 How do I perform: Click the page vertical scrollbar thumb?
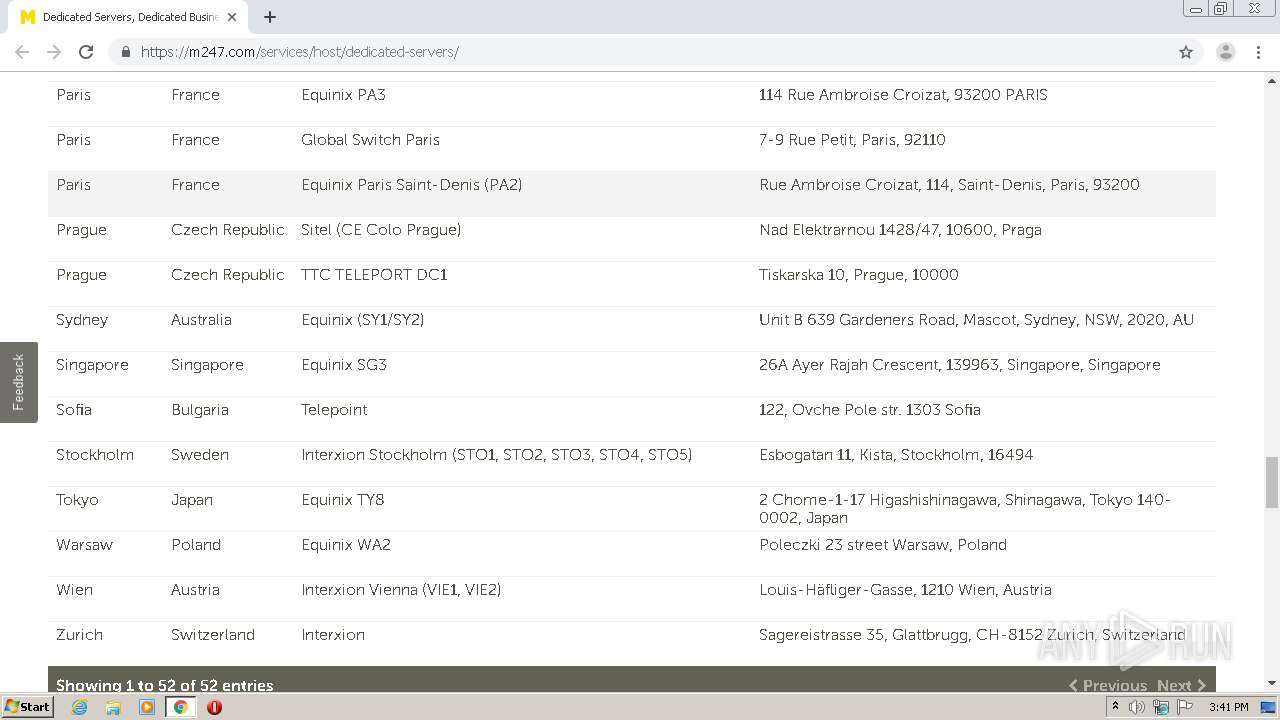click(x=1271, y=483)
